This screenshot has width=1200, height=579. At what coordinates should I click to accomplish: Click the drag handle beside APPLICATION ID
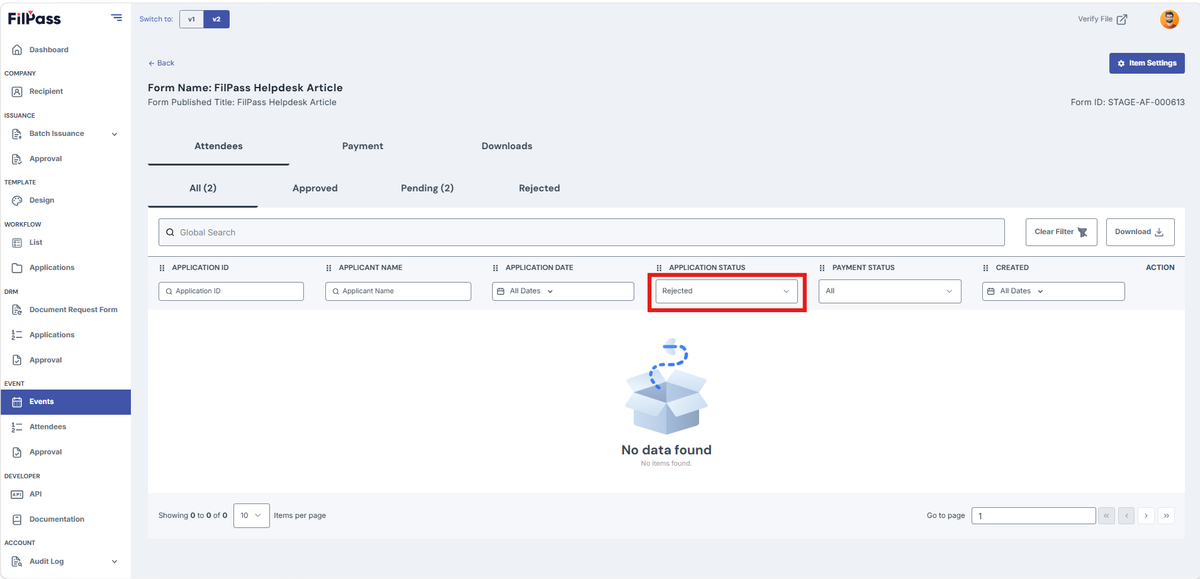[162, 268]
